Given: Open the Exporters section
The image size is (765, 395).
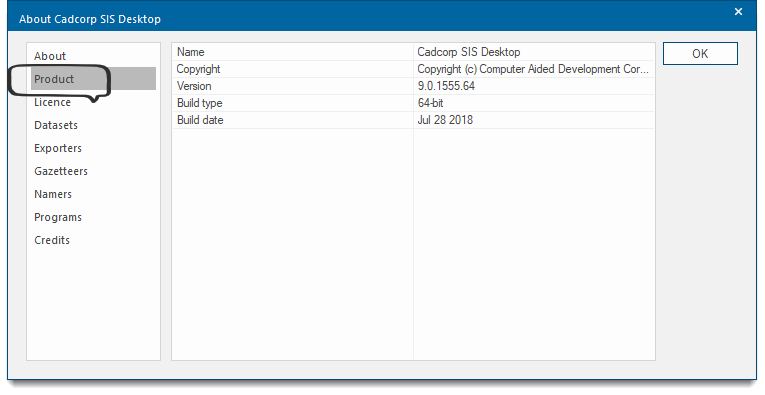Looking at the screenshot, I should [58, 148].
